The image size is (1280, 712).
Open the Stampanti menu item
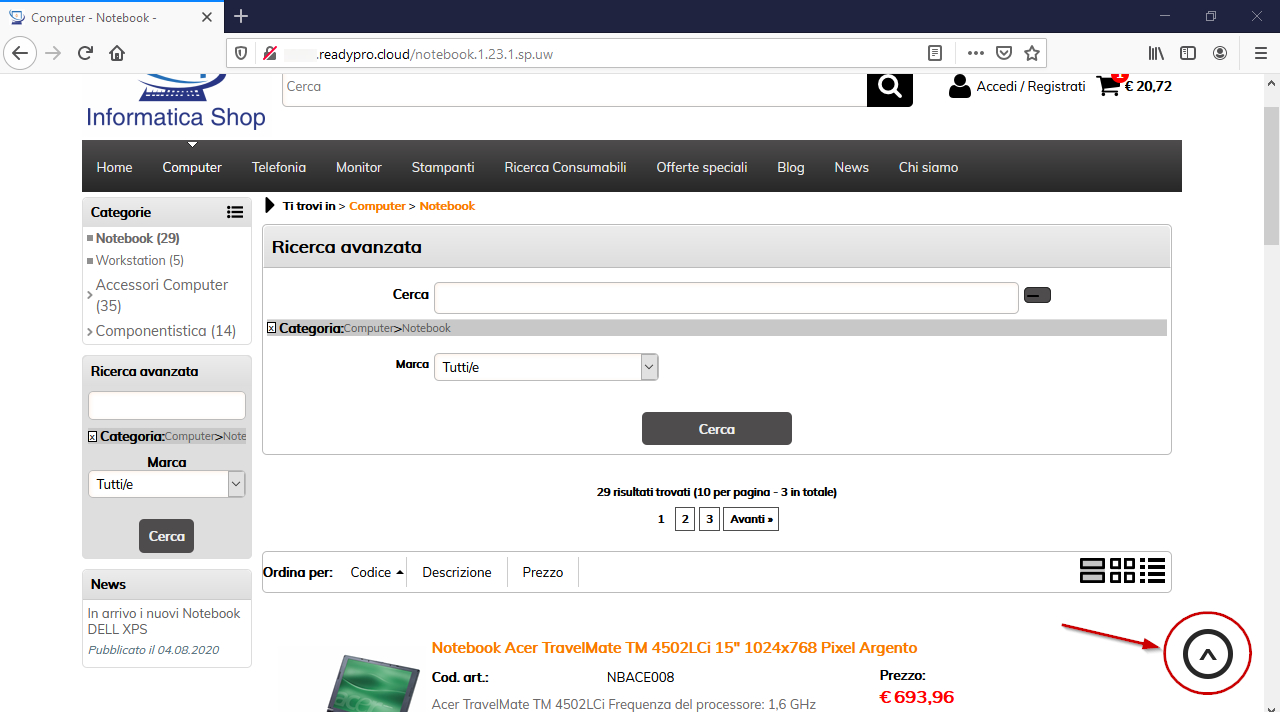point(443,167)
